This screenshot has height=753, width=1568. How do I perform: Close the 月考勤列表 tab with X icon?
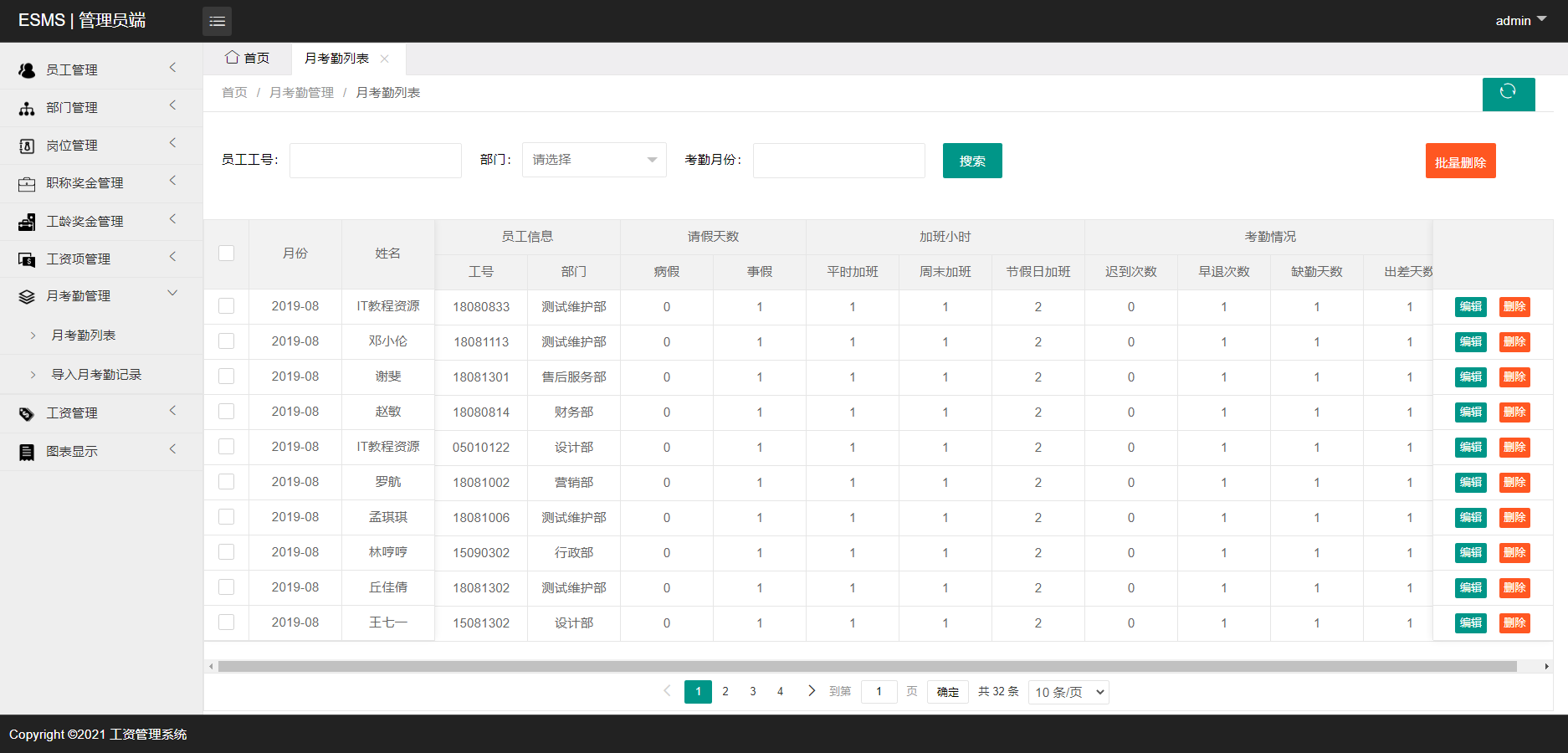tap(385, 59)
